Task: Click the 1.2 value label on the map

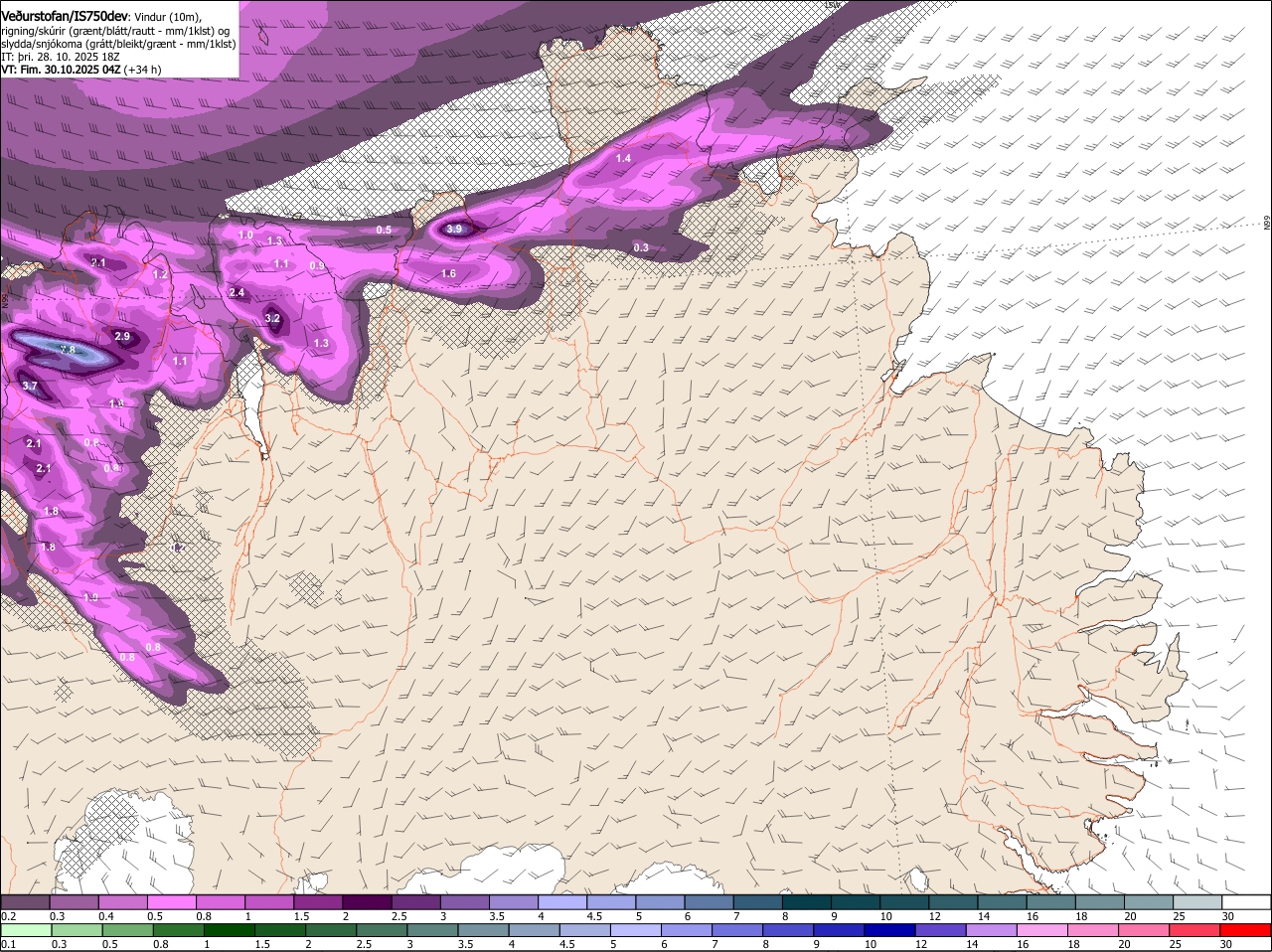Action: (x=160, y=274)
